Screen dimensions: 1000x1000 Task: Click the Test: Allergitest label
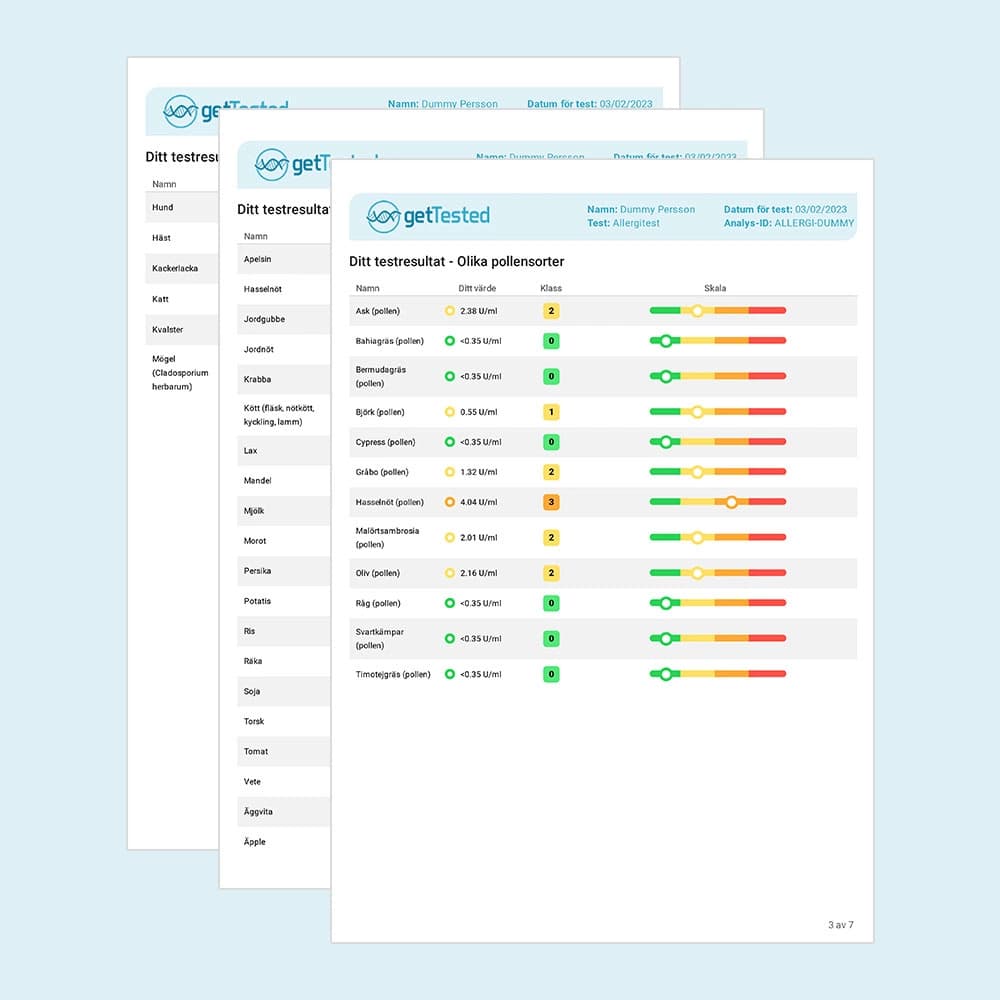pos(623,223)
